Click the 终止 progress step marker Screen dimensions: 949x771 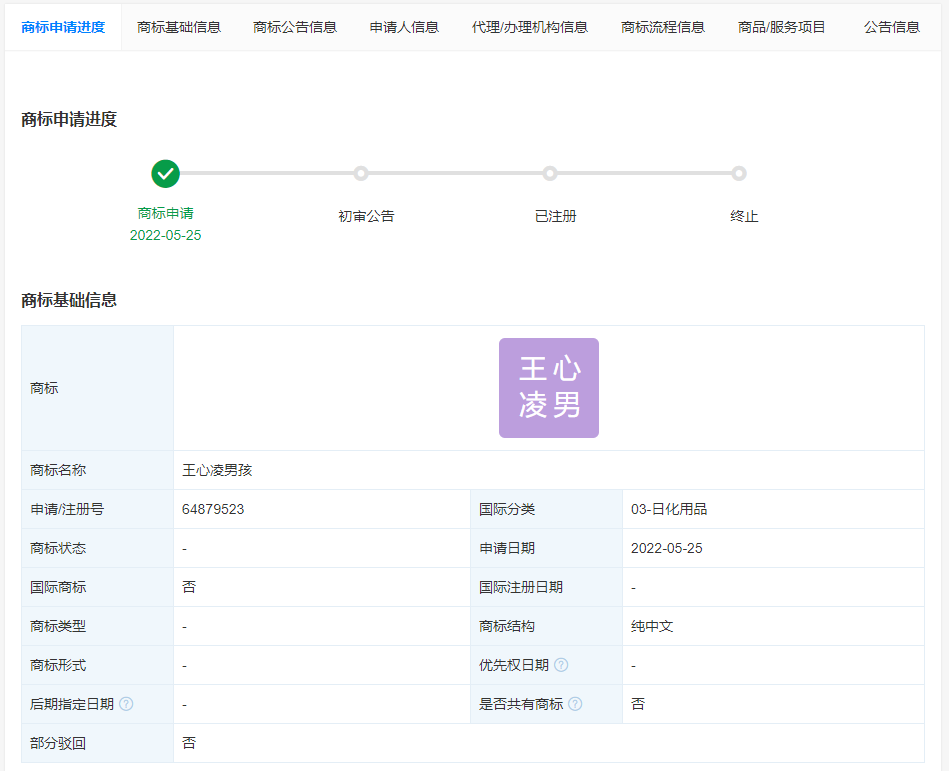[738, 174]
